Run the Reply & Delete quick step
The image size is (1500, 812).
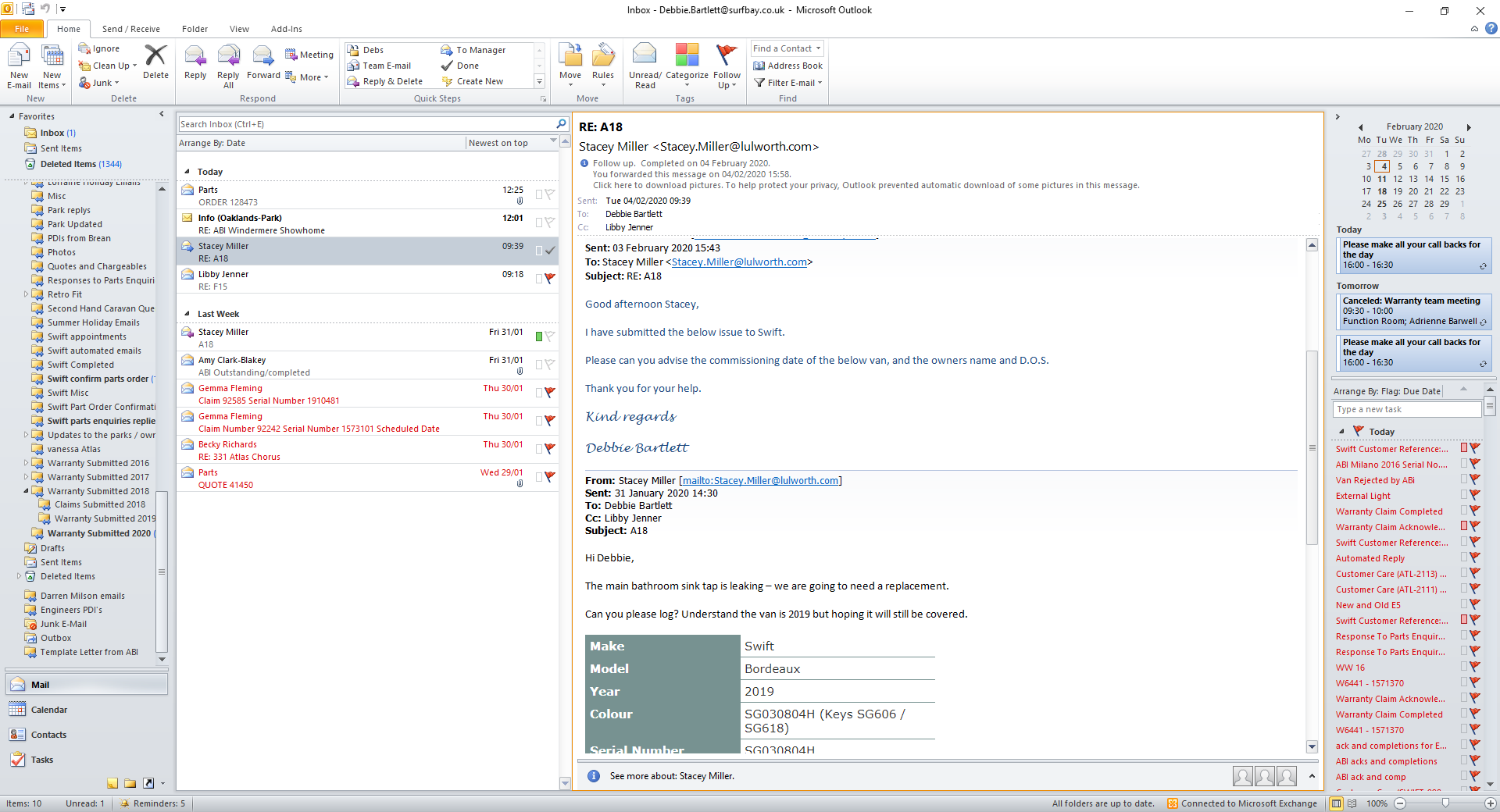coord(385,81)
